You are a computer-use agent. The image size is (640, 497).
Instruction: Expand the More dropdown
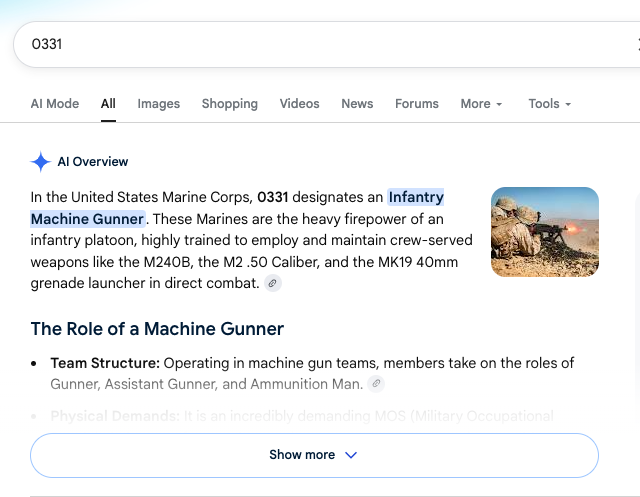pyautogui.click(x=481, y=104)
